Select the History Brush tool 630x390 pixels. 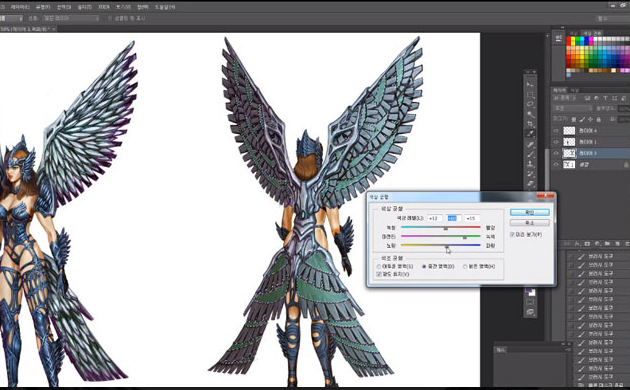click(x=530, y=174)
